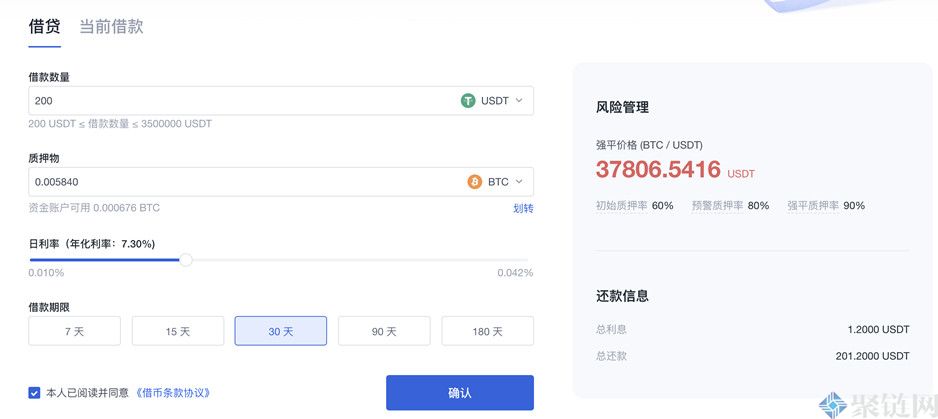The image size is (938, 419).
Task: Focus the 质押物 collateral amount field
Action: pos(240,182)
